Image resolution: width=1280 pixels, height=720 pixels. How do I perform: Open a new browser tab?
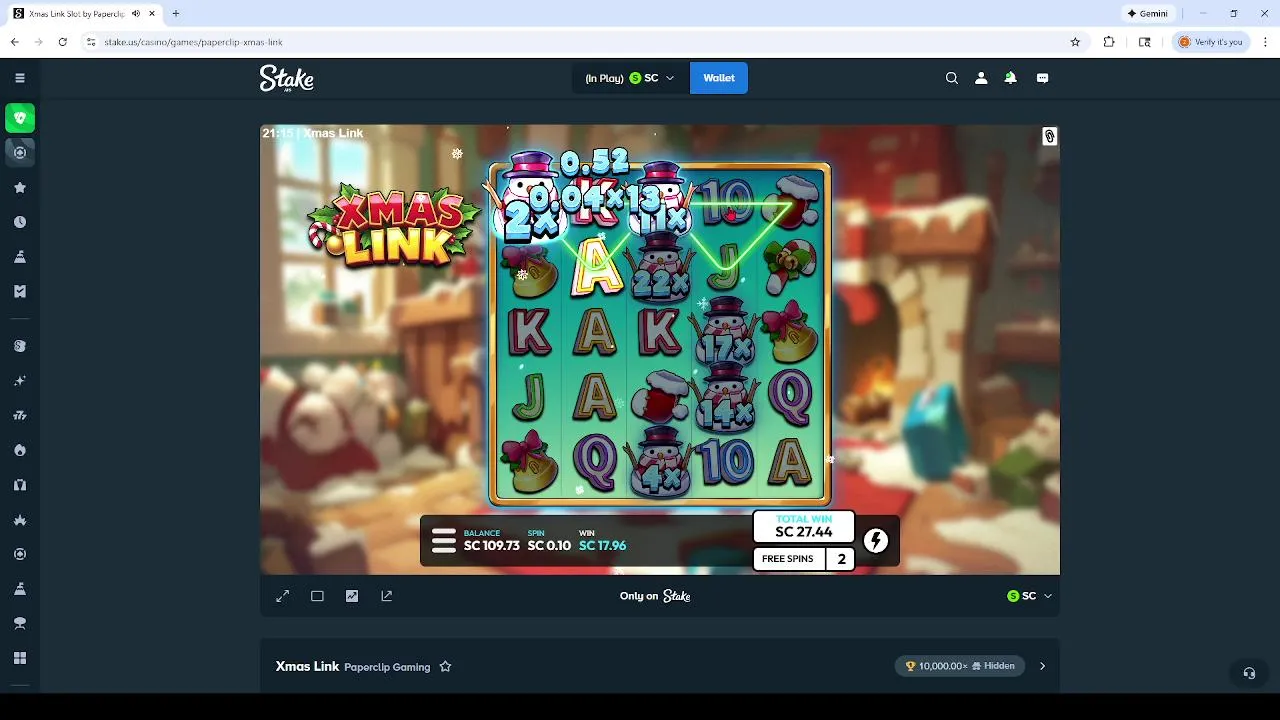pyautogui.click(x=176, y=14)
